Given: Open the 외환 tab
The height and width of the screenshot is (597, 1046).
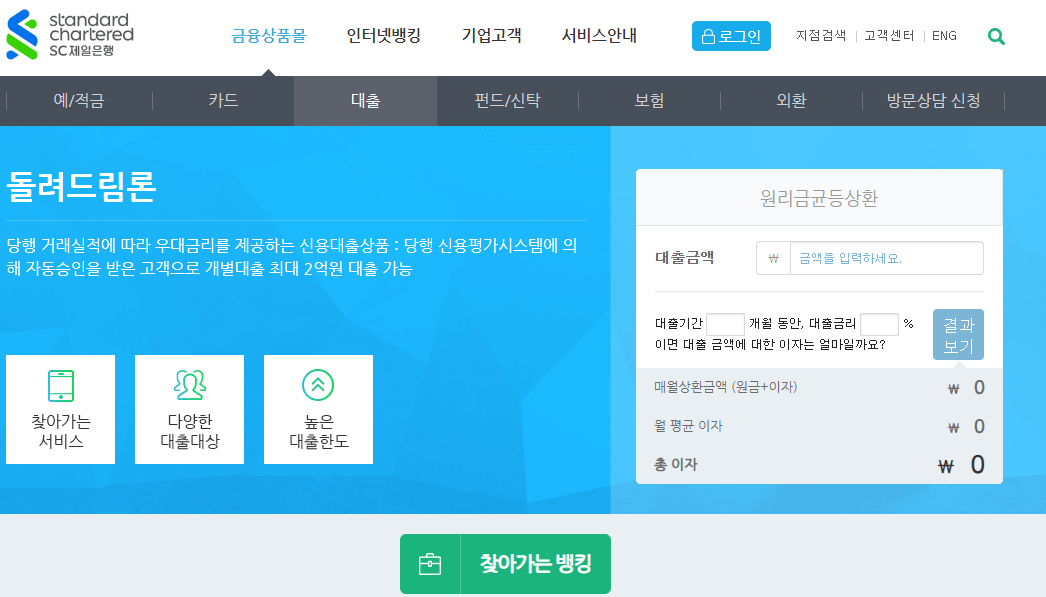Looking at the screenshot, I should point(790,100).
